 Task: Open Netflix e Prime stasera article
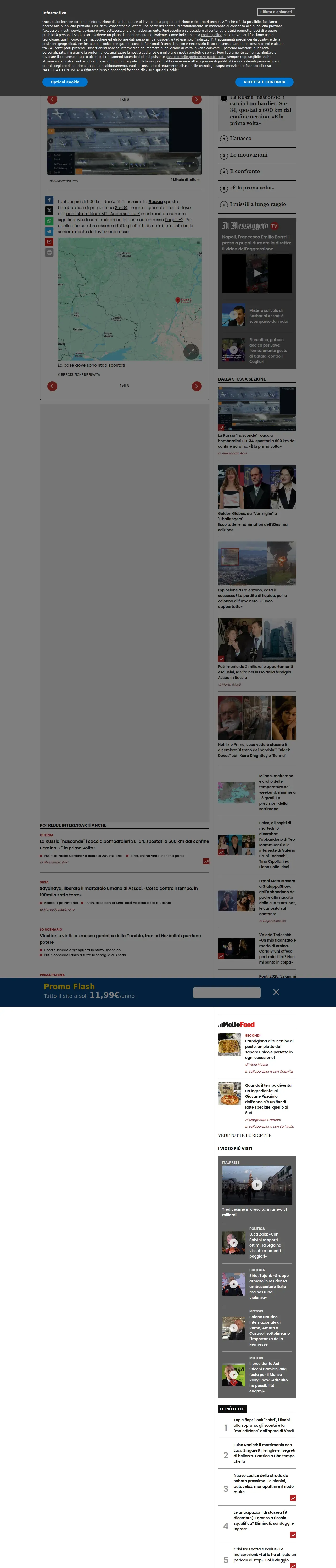pos(254,750)
